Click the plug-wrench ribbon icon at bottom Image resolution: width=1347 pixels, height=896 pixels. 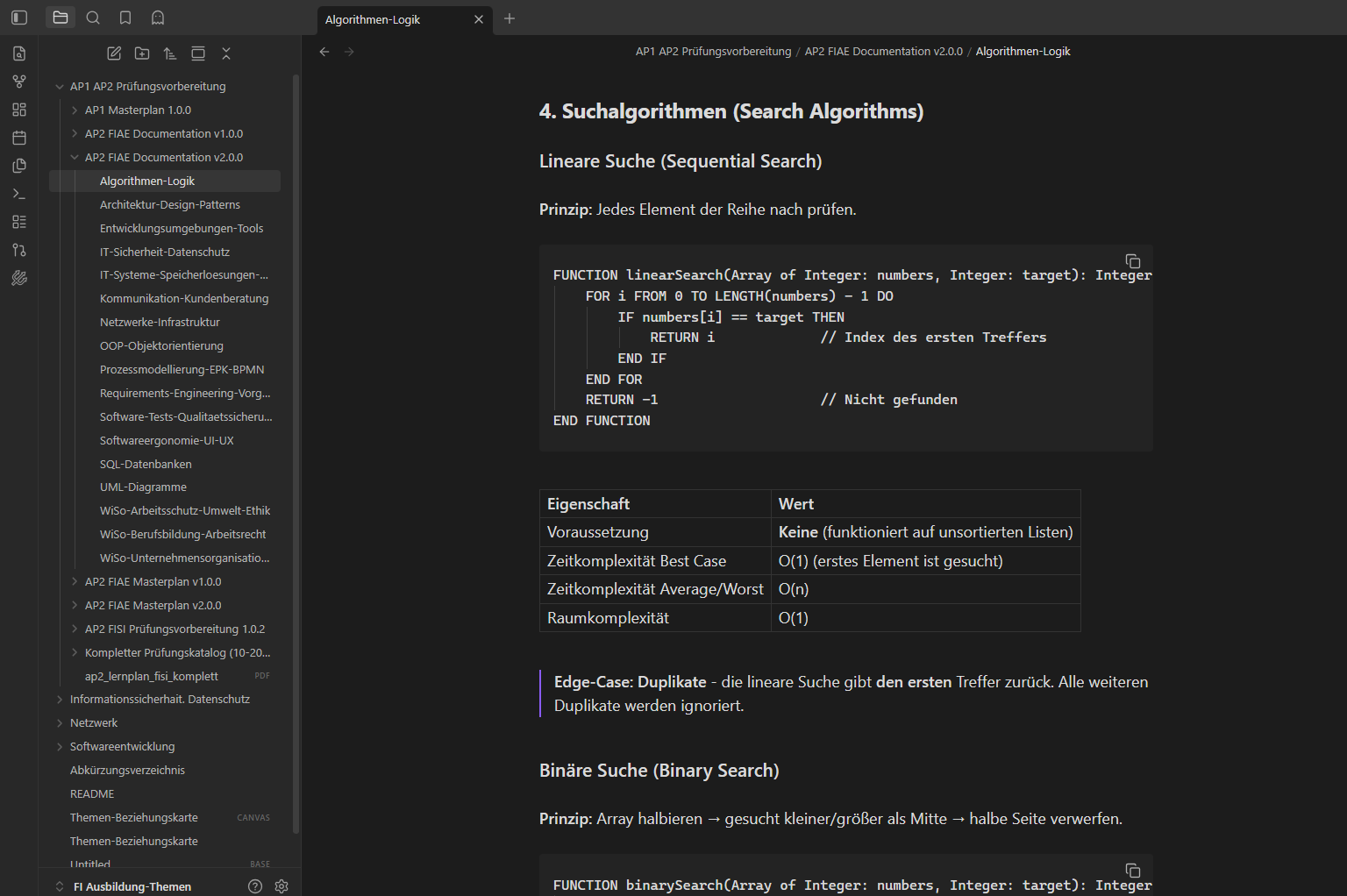[19, 278]
